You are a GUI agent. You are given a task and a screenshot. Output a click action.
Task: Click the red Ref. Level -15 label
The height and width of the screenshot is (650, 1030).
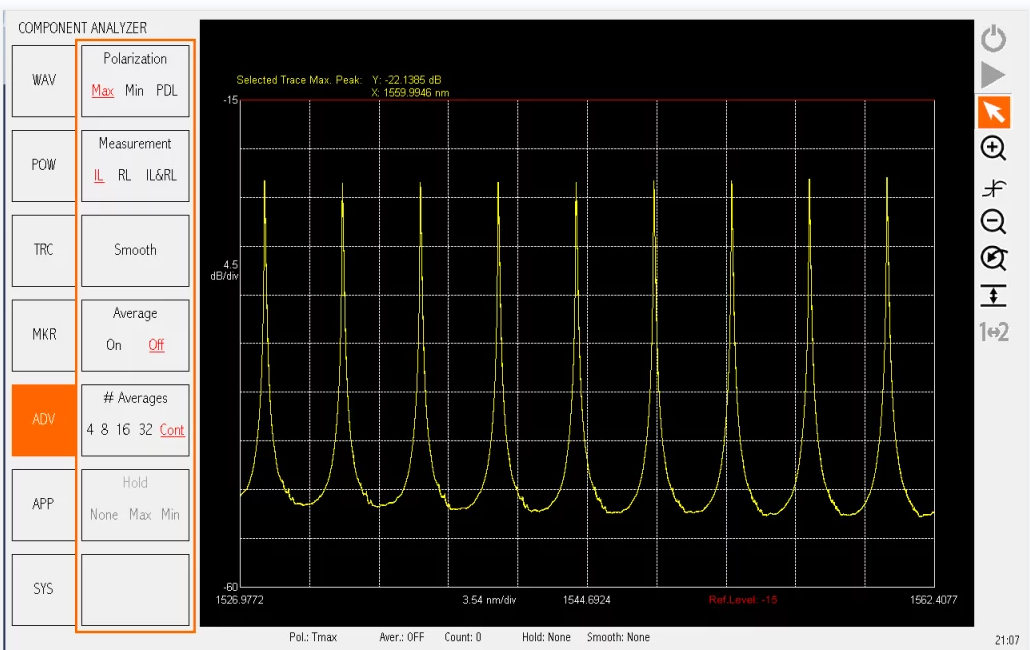tap(742, 600)
